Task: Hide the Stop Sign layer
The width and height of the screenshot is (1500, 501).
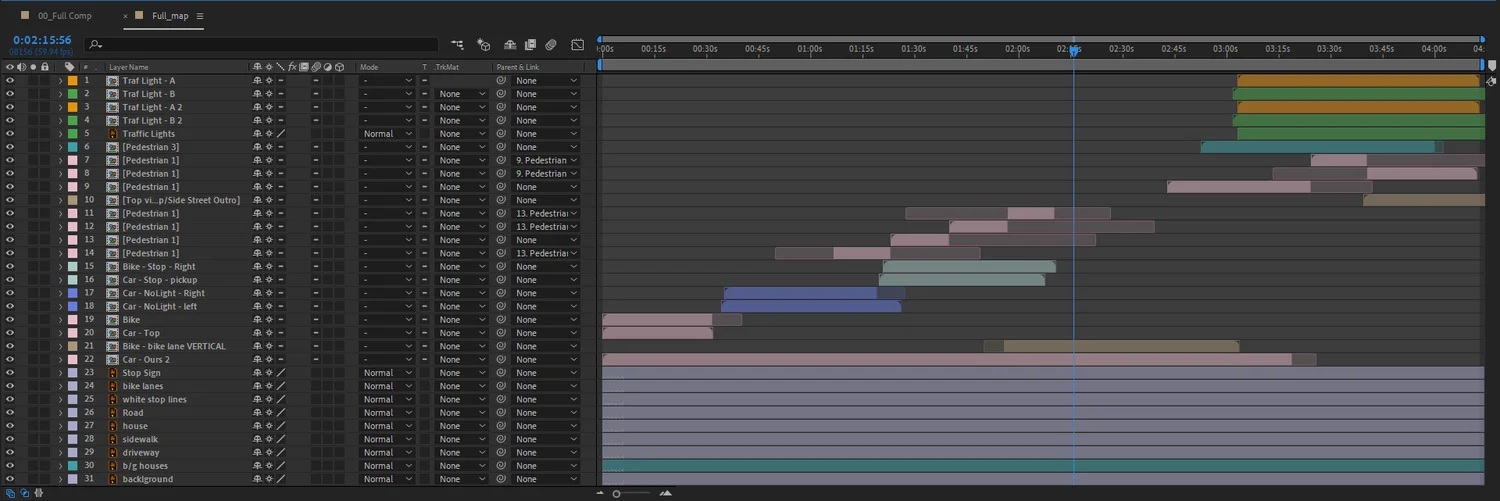Action: tap(10, 373)
